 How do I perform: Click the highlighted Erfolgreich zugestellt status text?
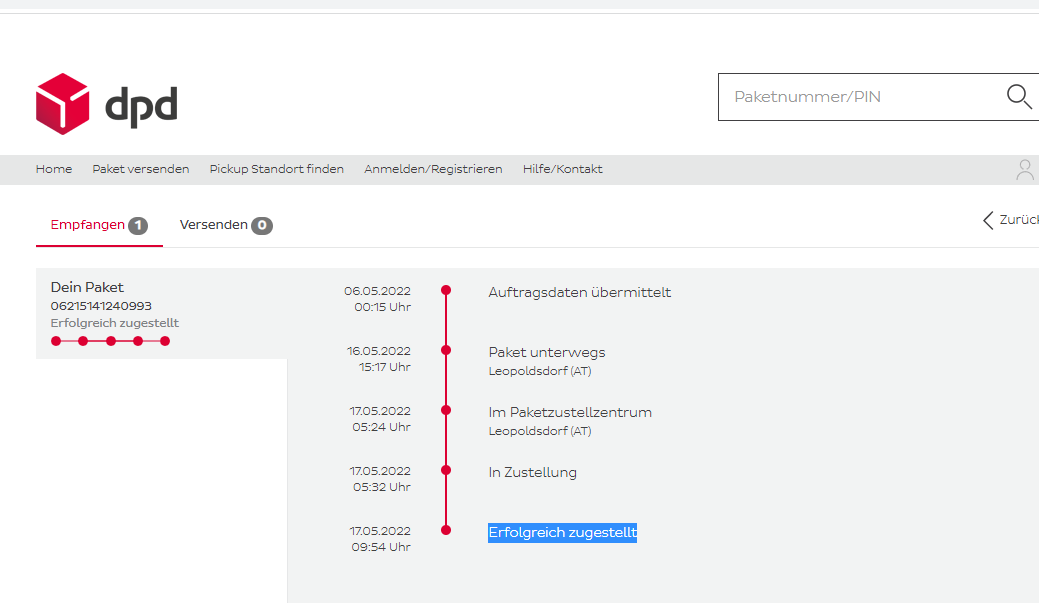pos(562,533)
